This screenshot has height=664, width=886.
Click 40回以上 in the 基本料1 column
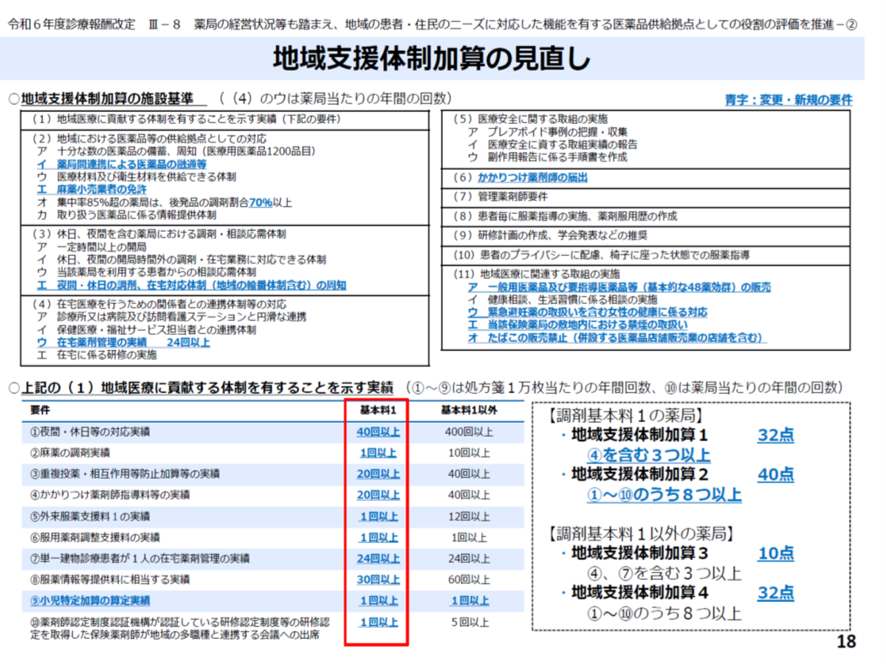tap(377, 431)
